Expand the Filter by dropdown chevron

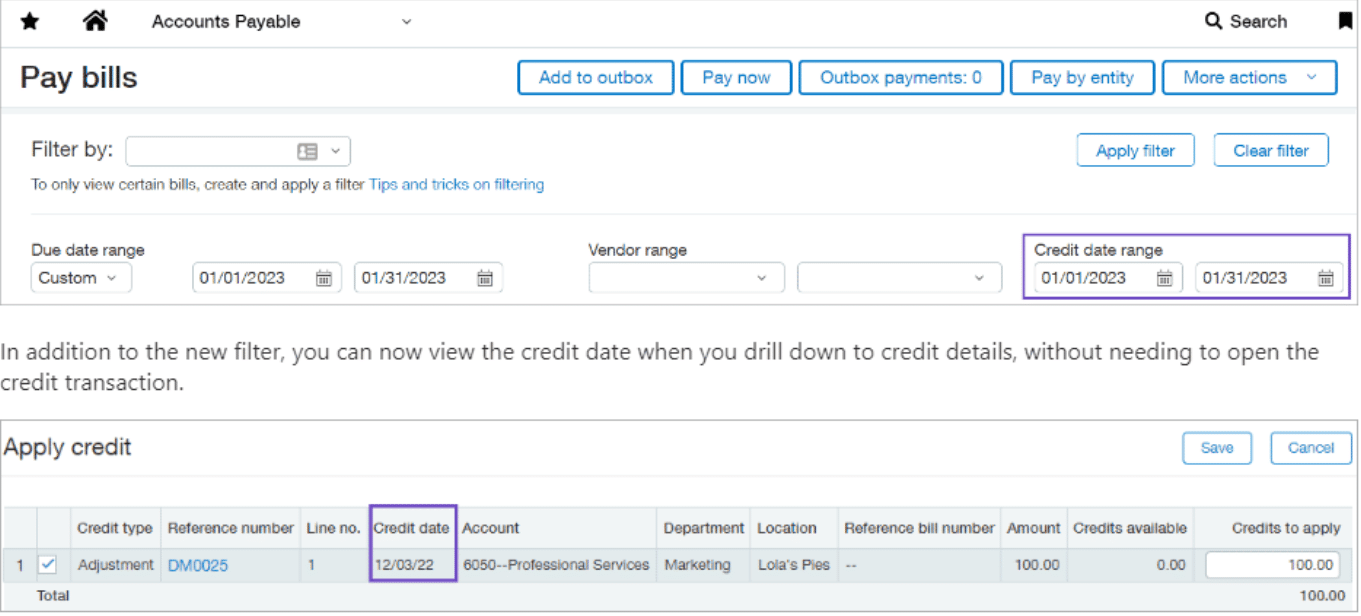click(335, 150)
